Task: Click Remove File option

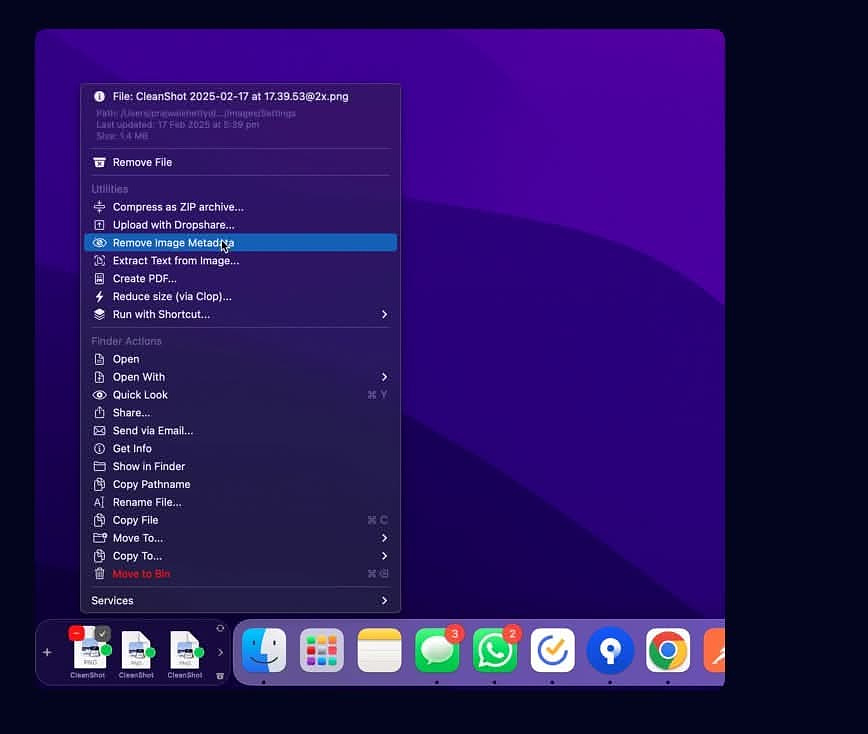Action: pos(142,162)
